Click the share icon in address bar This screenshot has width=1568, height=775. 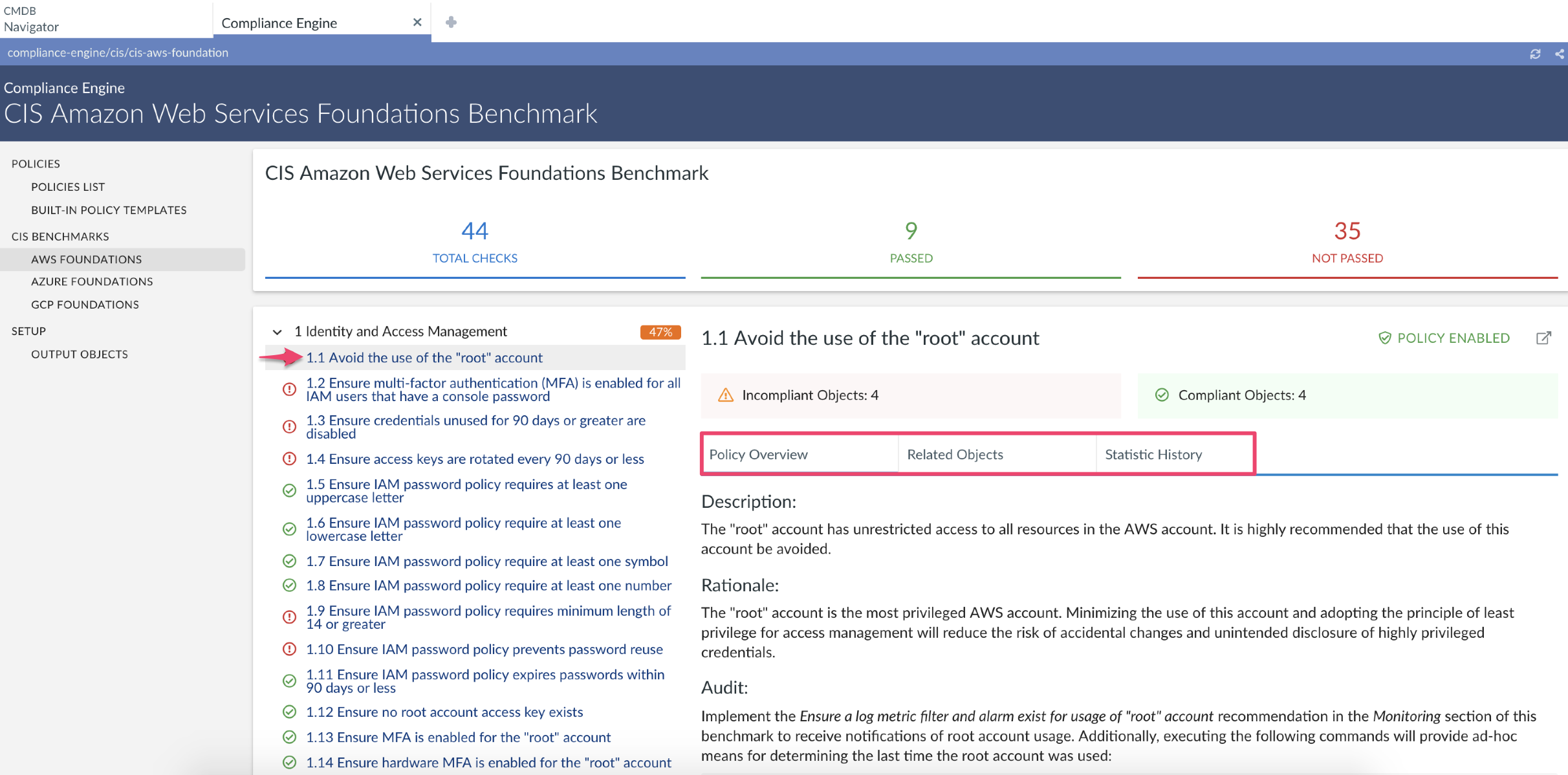1560,54
